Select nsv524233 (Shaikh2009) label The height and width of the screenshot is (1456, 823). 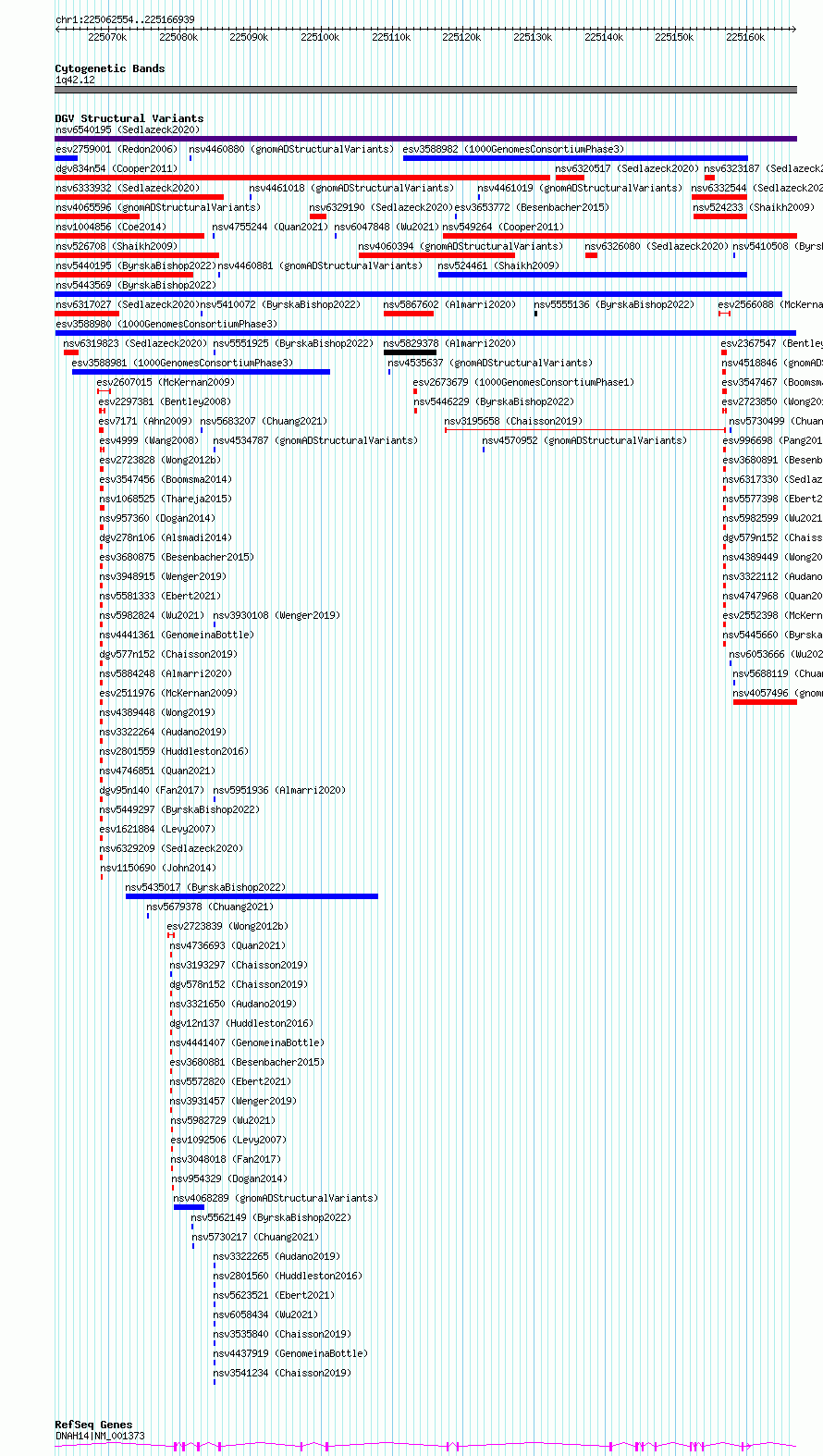754,207
